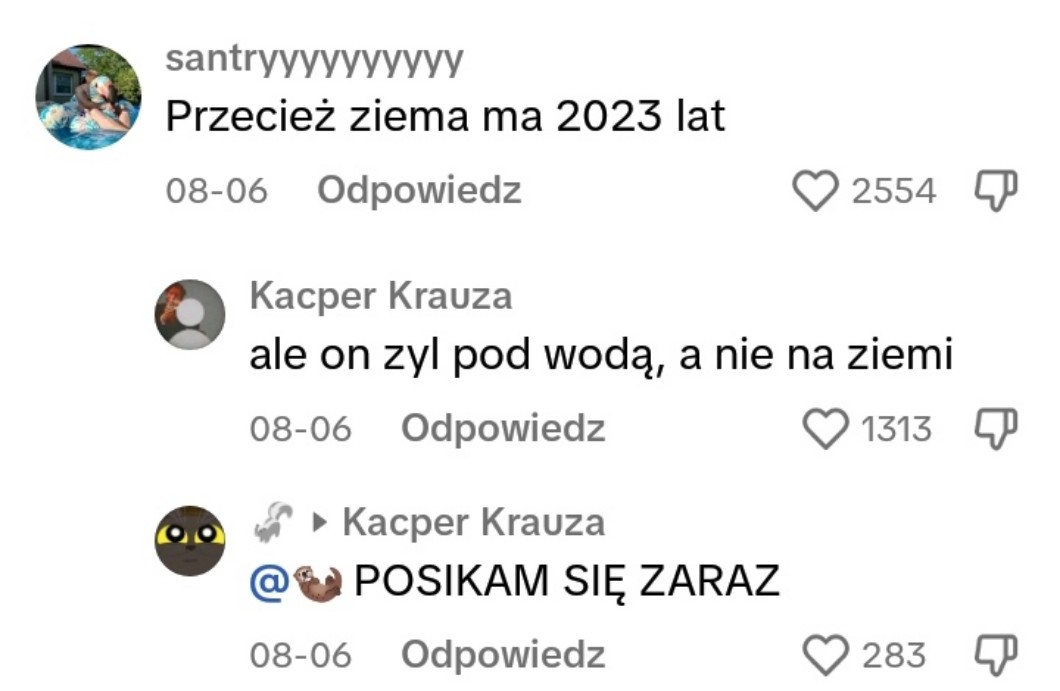1060x691 pixels.
Task: Open Kacper Krauza's name on the second comment
Action: point(381,296)
